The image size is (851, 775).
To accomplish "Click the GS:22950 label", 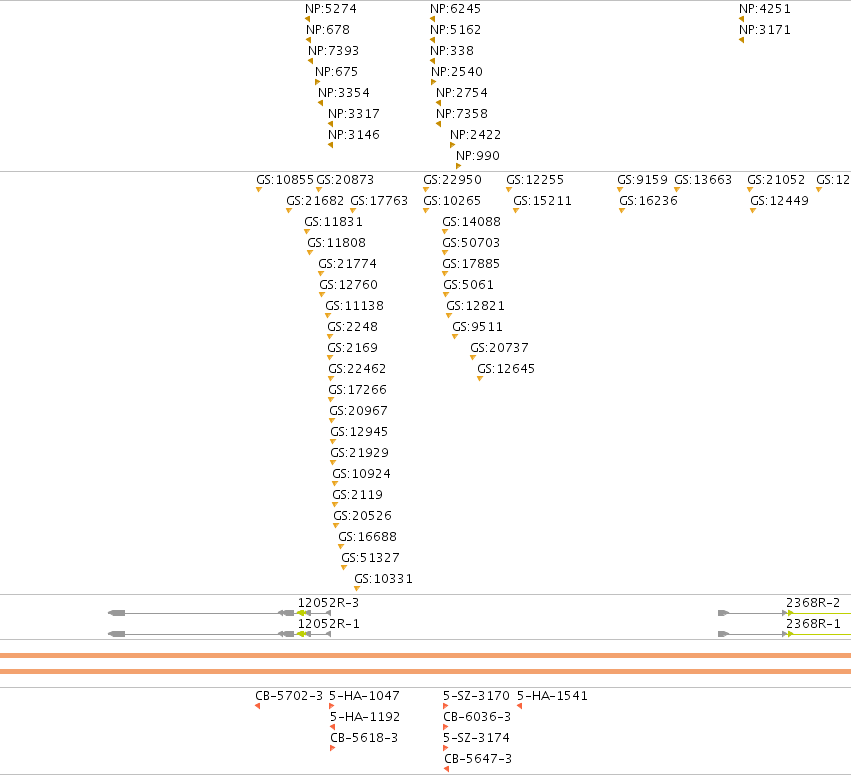I will click(452, 180).
